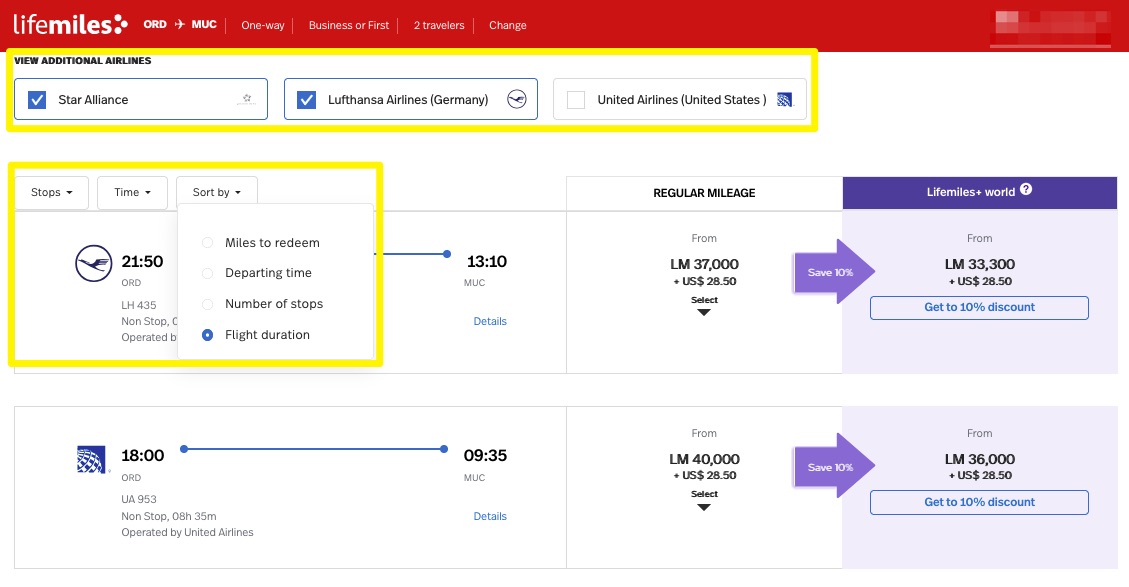Click the Save 10% arrow for the United flight
Viewport: 1129px width, 587px height.
coord(835,467)
